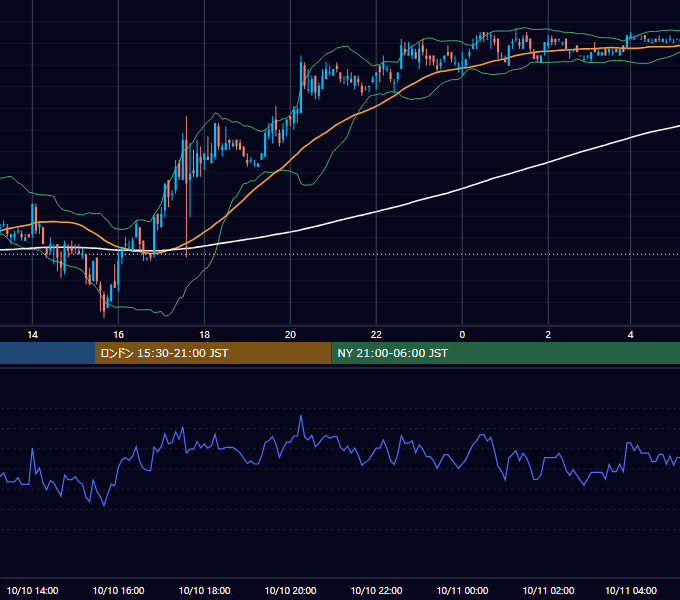Click the 10/11 00:00 time label
Screen dimensions: 680x600
tap(462, 590)
